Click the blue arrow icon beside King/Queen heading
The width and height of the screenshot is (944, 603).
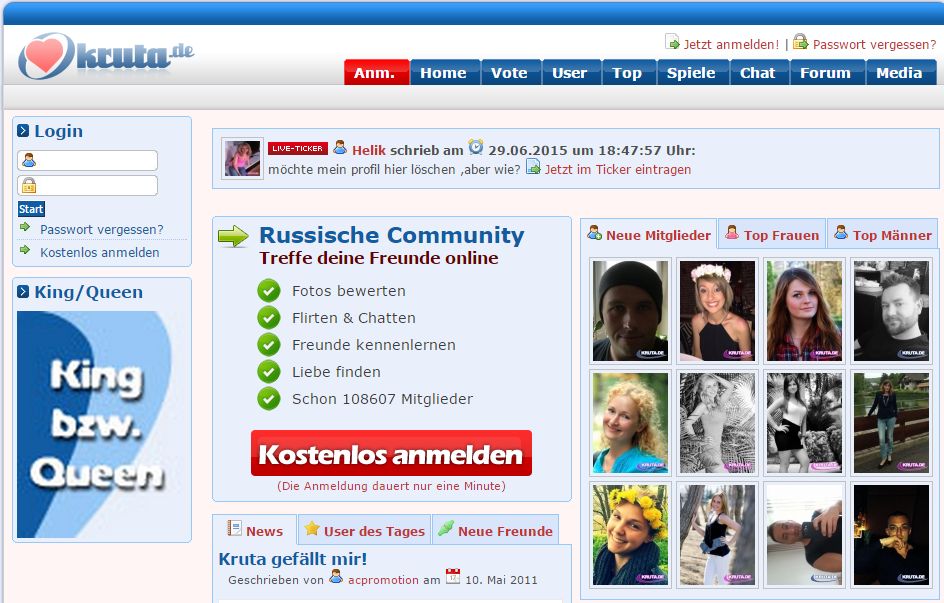23,292
